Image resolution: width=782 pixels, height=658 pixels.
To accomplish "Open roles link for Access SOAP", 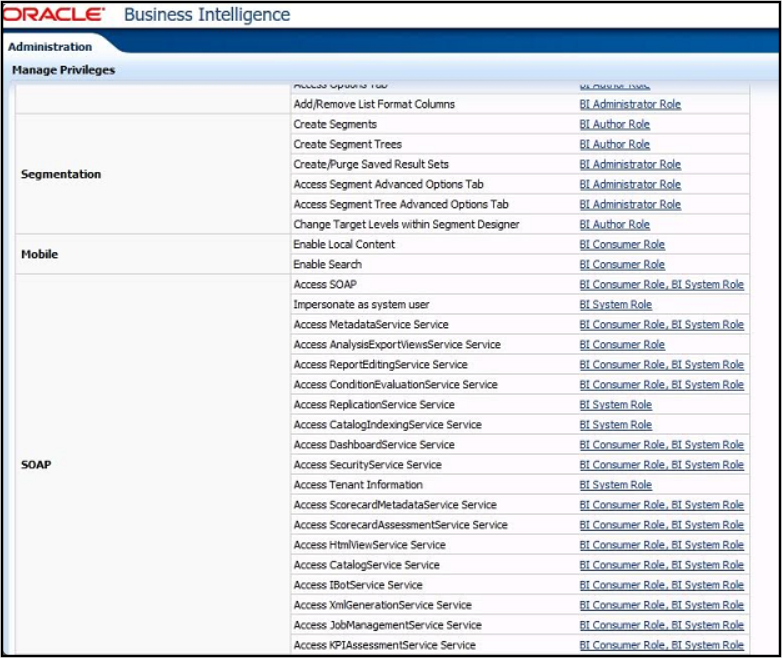I will coord(661,284).
